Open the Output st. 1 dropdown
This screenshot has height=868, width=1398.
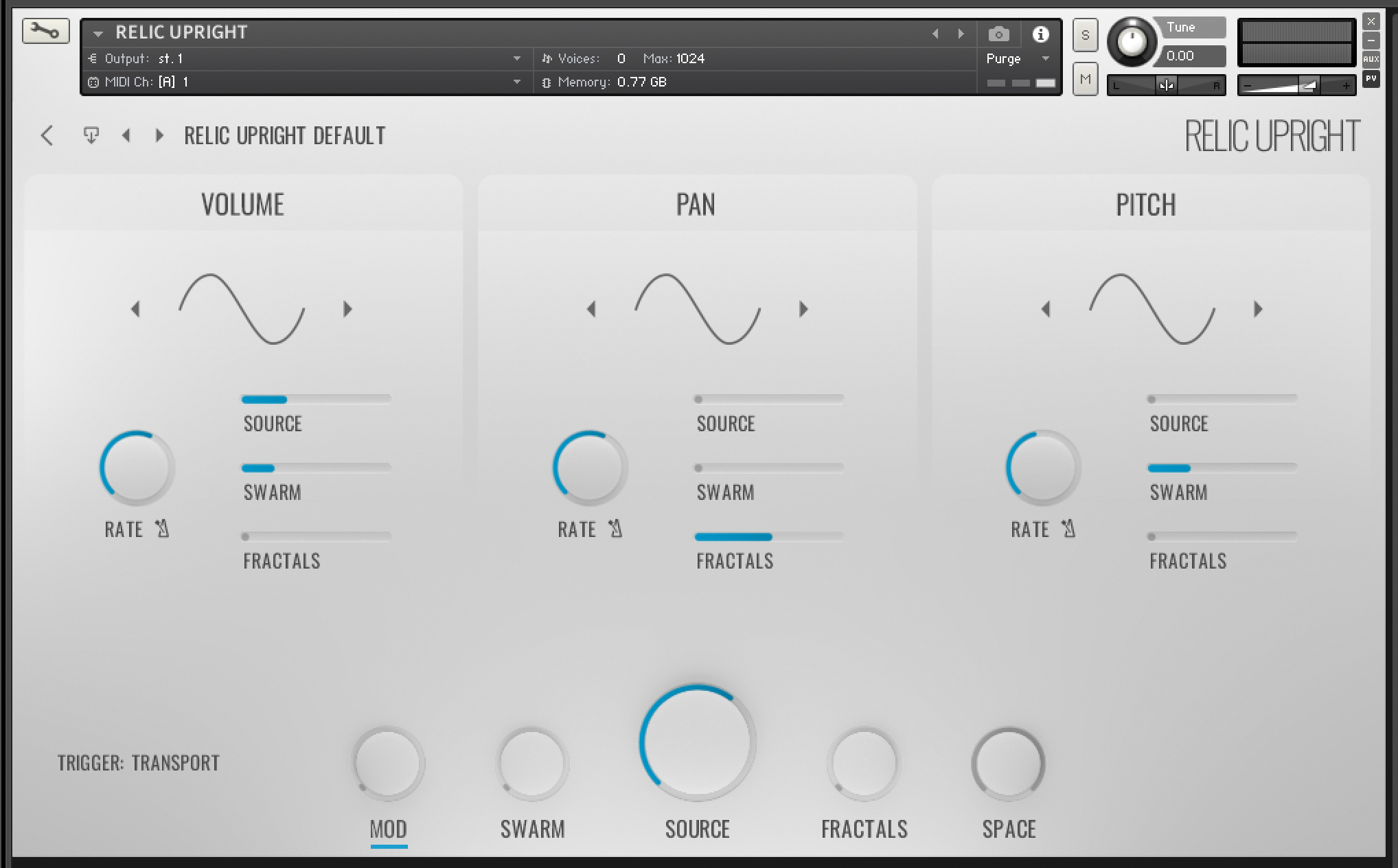coord(306,59)
